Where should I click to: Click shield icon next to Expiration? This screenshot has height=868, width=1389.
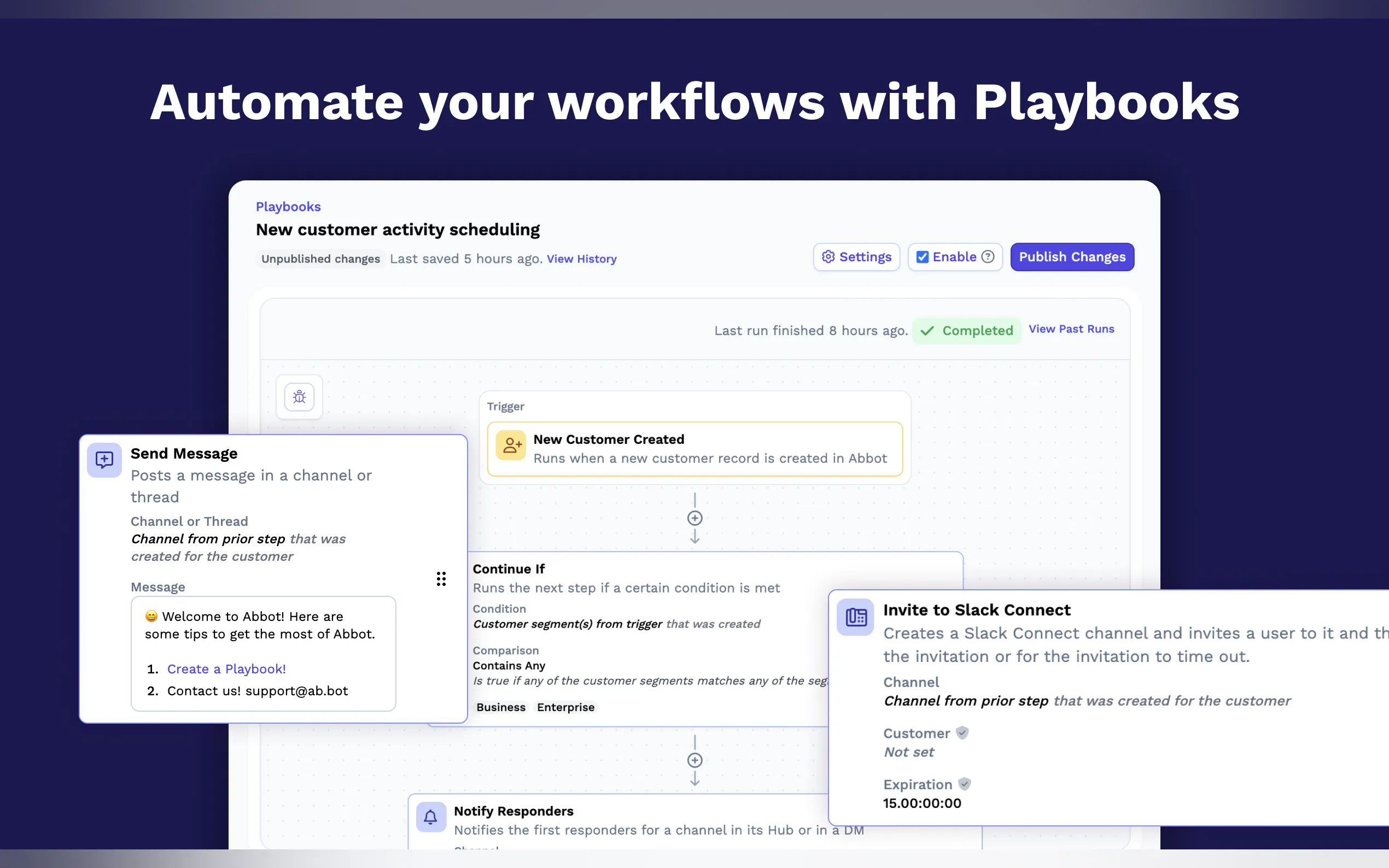[x=965, y=784]
